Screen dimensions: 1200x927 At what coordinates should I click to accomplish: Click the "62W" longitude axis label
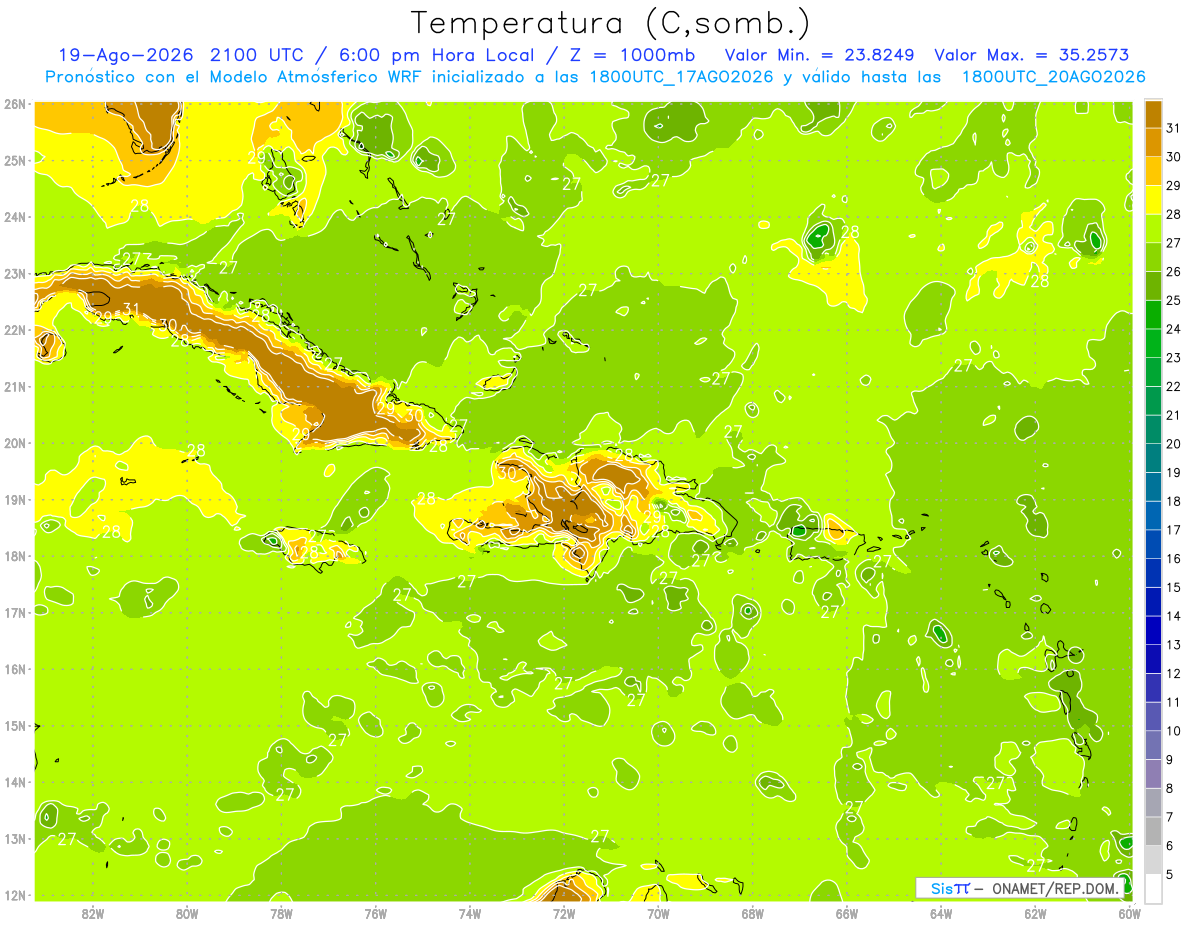[1035, 912]
